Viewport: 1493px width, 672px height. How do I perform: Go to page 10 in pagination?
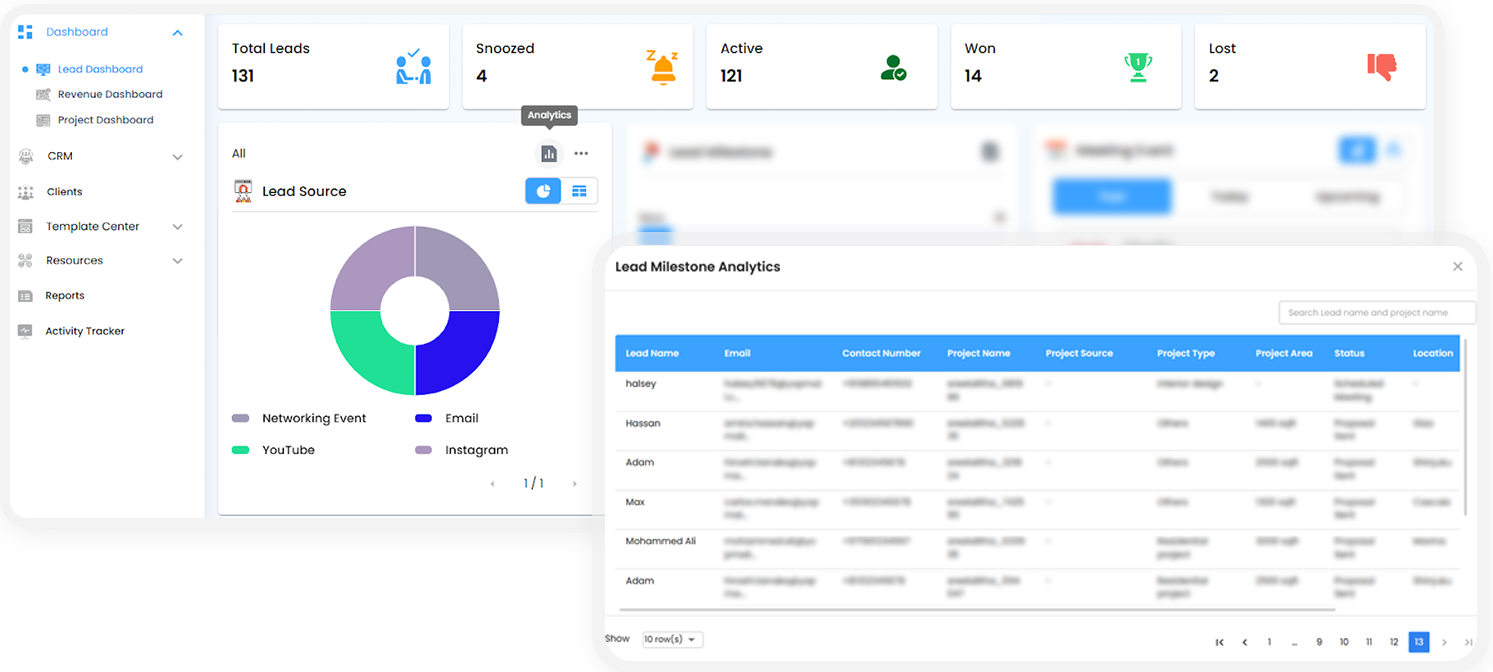[1344, 642]
